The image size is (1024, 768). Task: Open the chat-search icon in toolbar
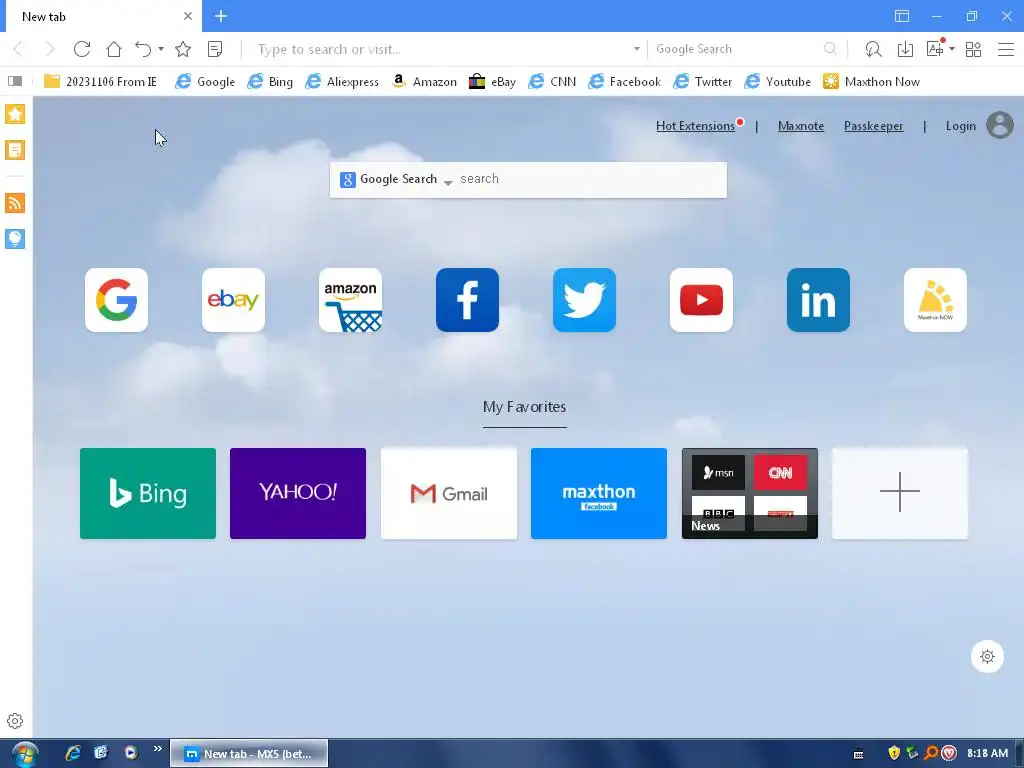click(873, 49)
